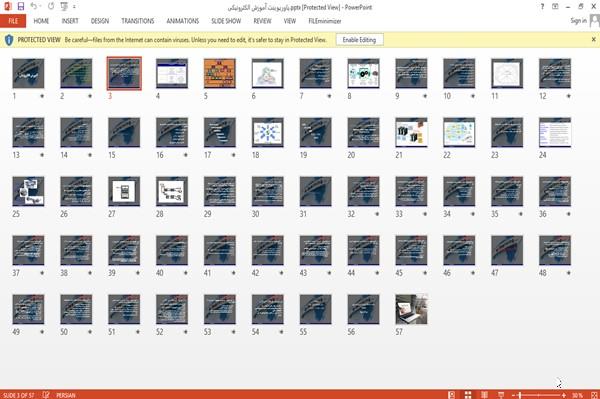
Task: Preview transition star under slide 2
Action: [x=90, y=96]
